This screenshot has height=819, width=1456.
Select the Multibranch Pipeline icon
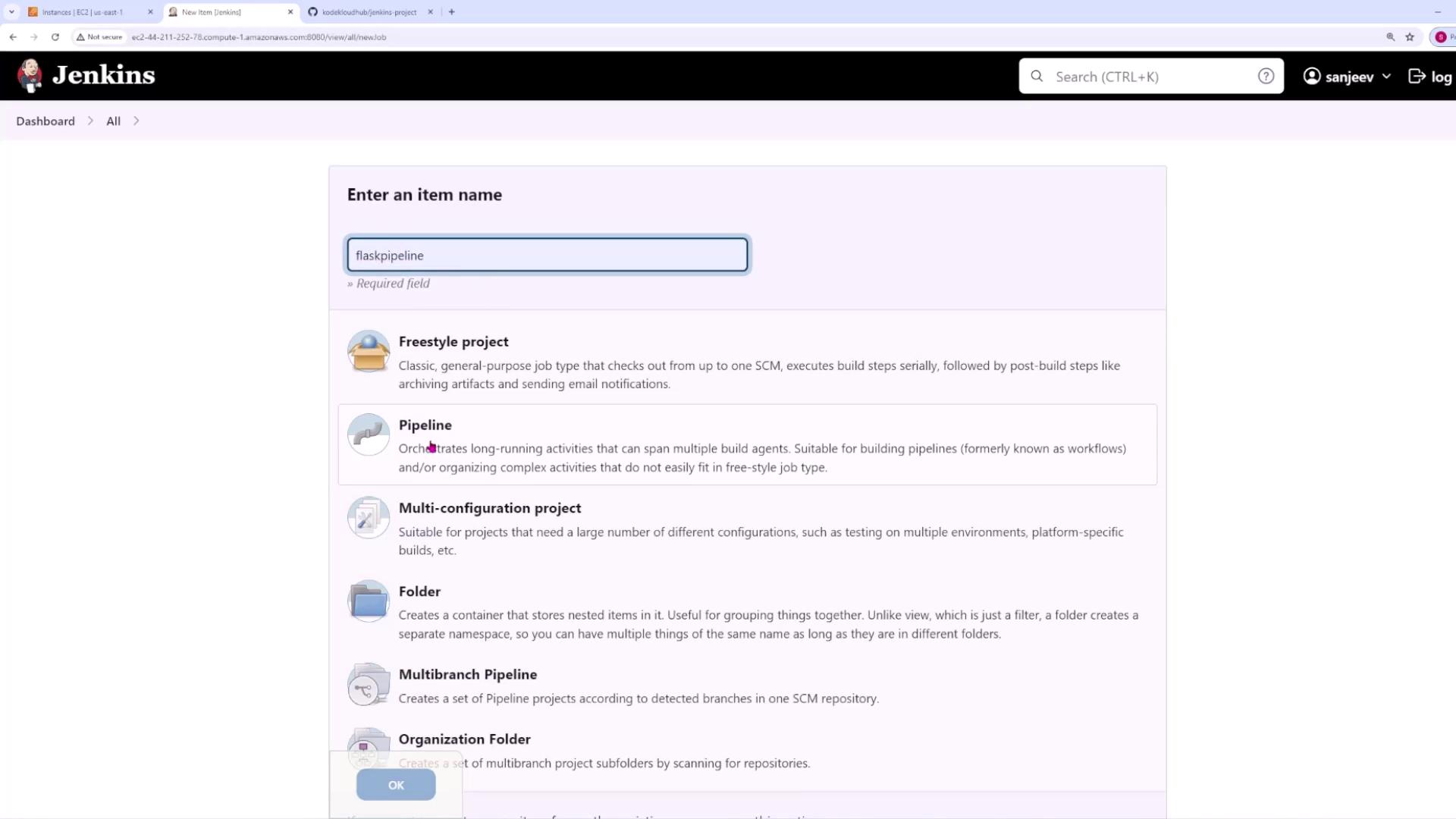(369, 685)
